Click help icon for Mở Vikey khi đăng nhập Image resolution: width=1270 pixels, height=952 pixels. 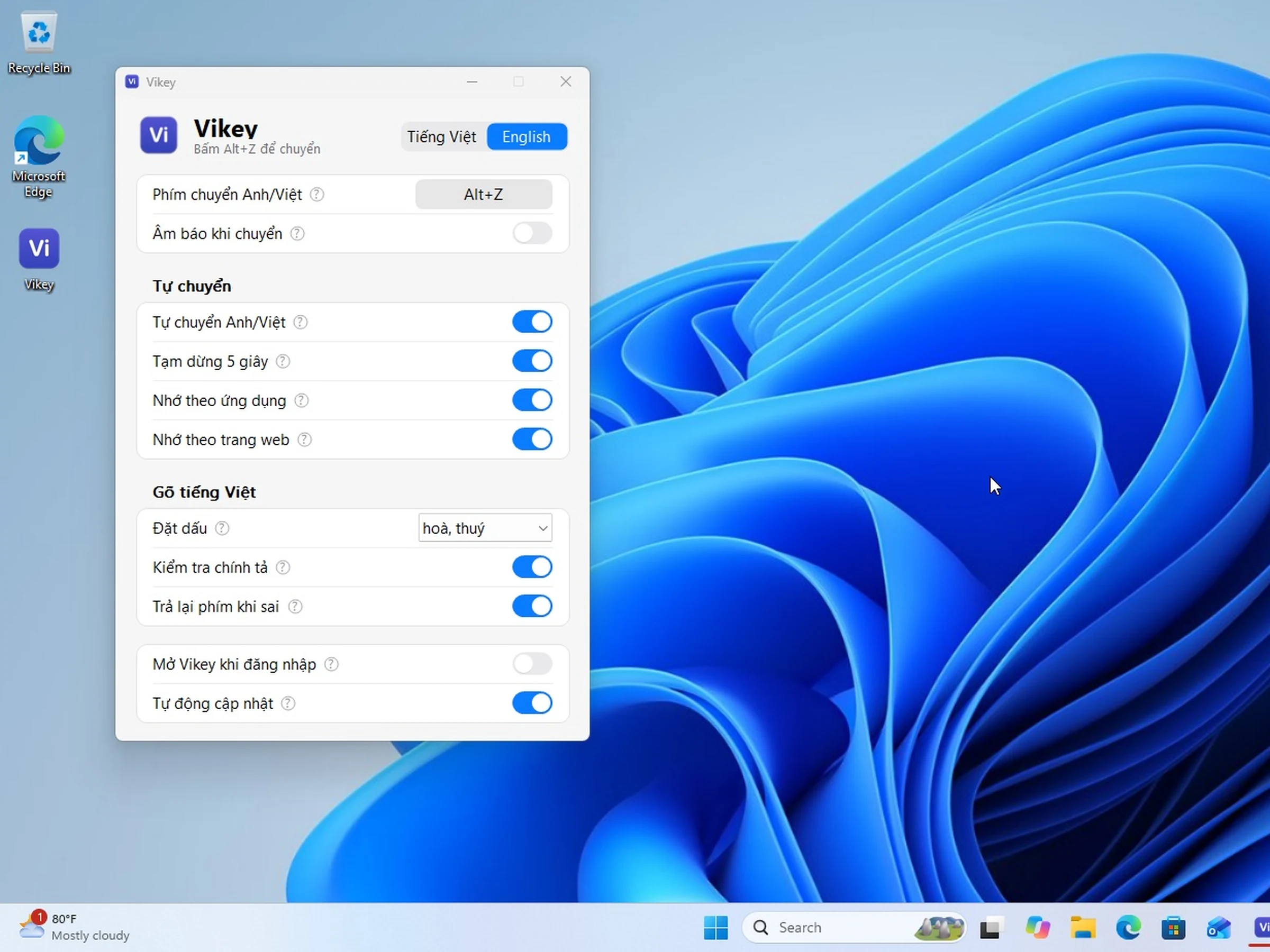click(331, 664)
